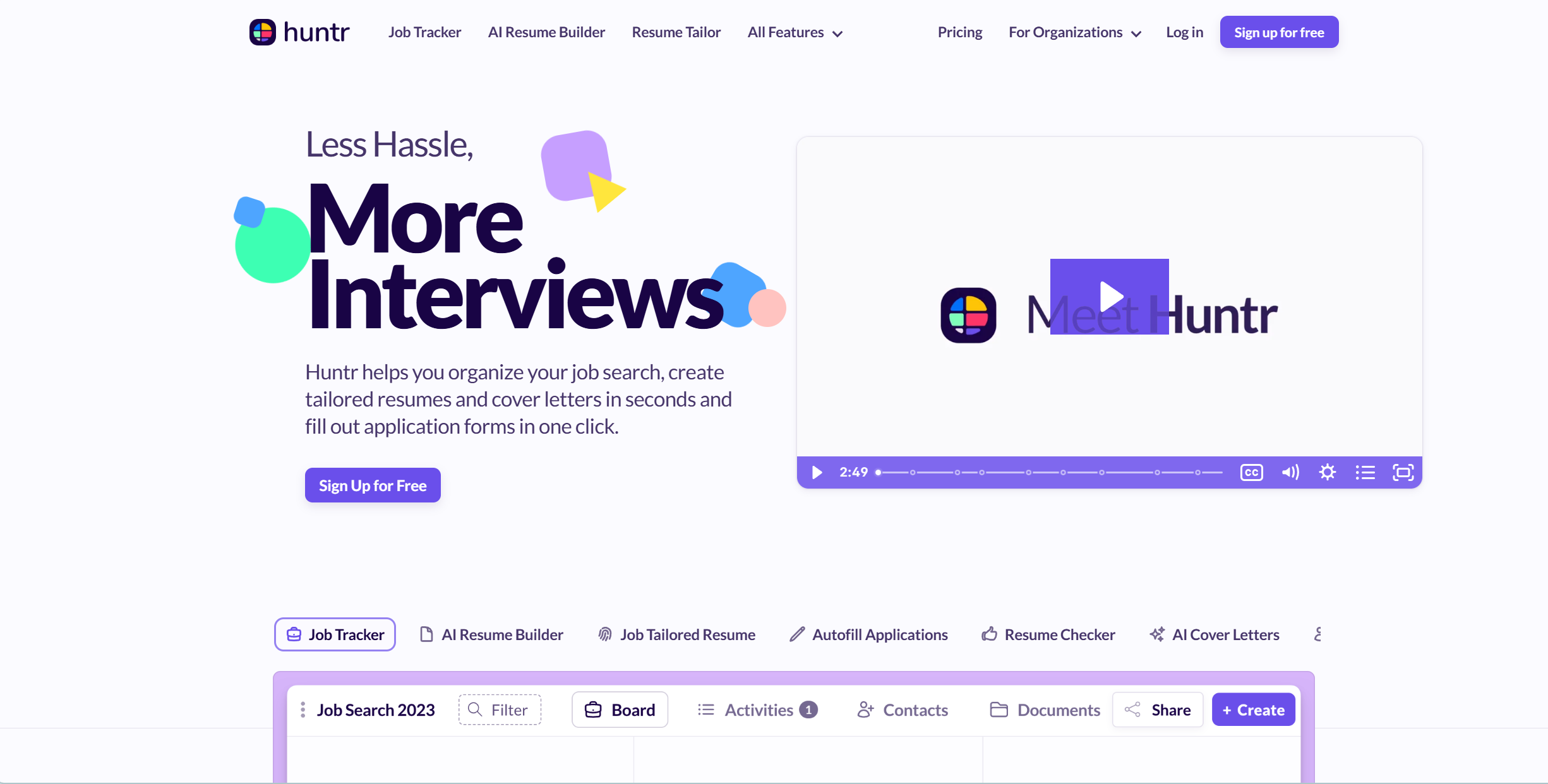This screenshot has width=1548, height=784.
Task: Click the pencil icon beside Autofill Applications
Action: 797,634
